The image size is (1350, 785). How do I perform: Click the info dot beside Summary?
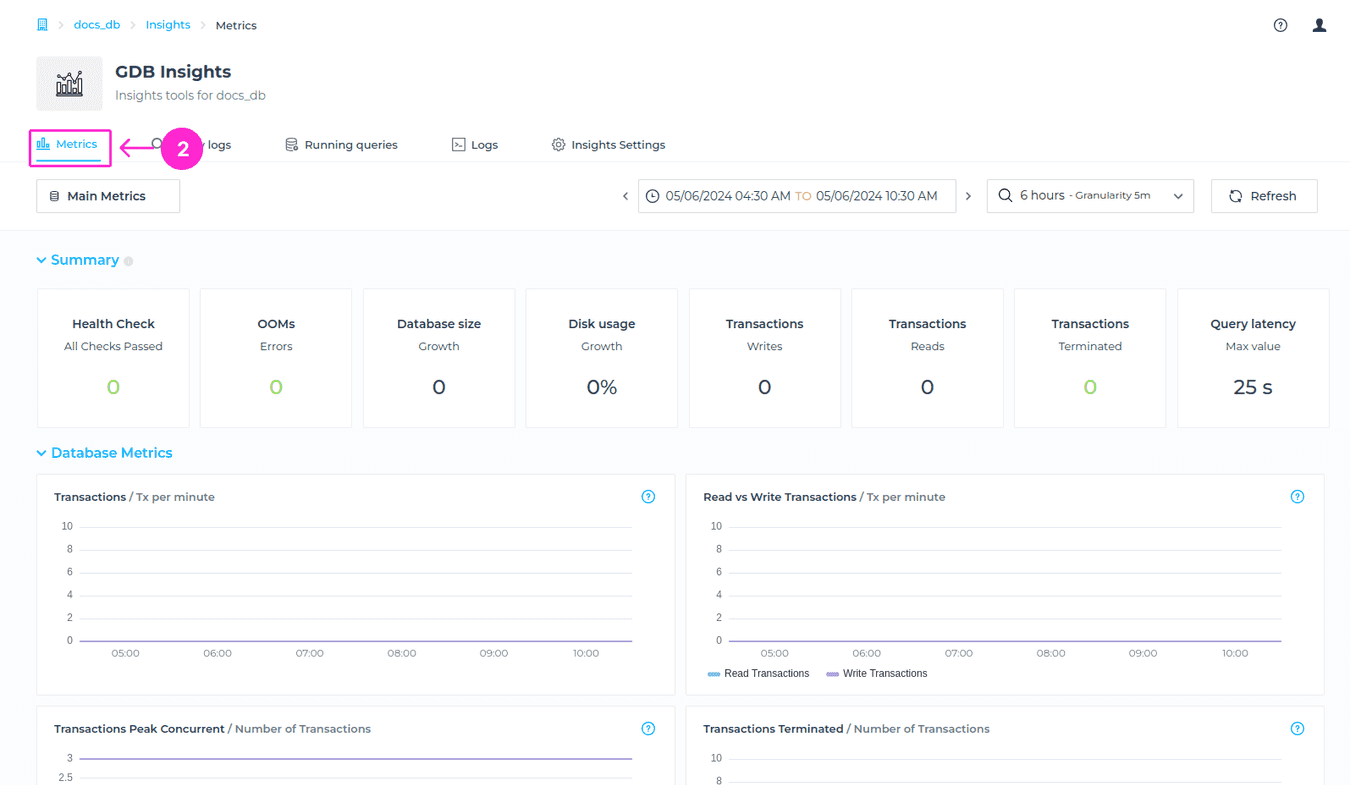point(129,261)
